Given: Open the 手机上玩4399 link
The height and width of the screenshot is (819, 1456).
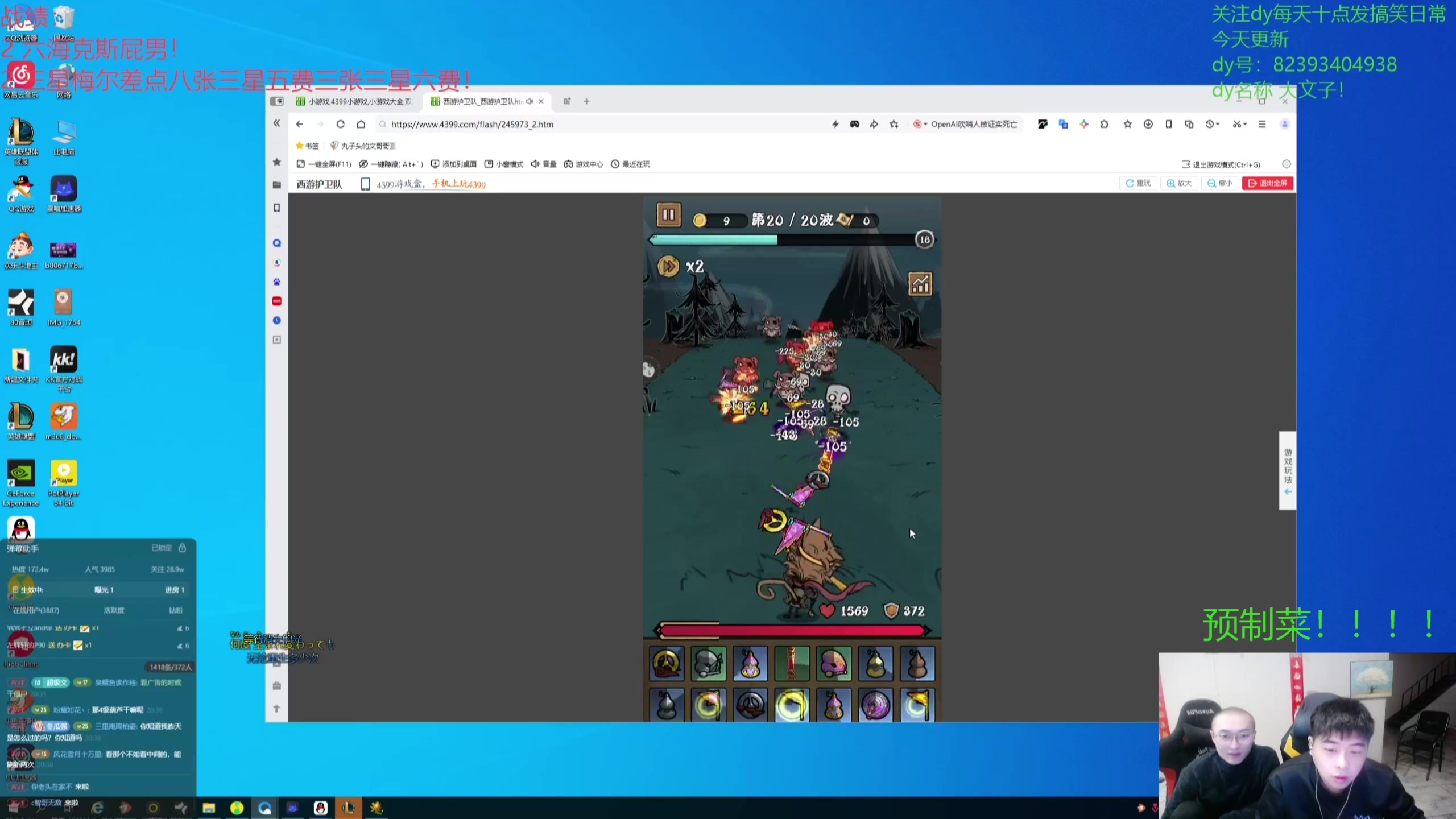Looking at the screenshot, I should 458,184.
